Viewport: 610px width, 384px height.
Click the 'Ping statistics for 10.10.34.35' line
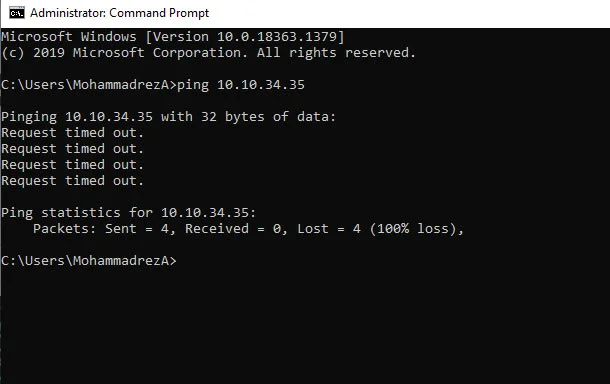(x=128, y=212)
